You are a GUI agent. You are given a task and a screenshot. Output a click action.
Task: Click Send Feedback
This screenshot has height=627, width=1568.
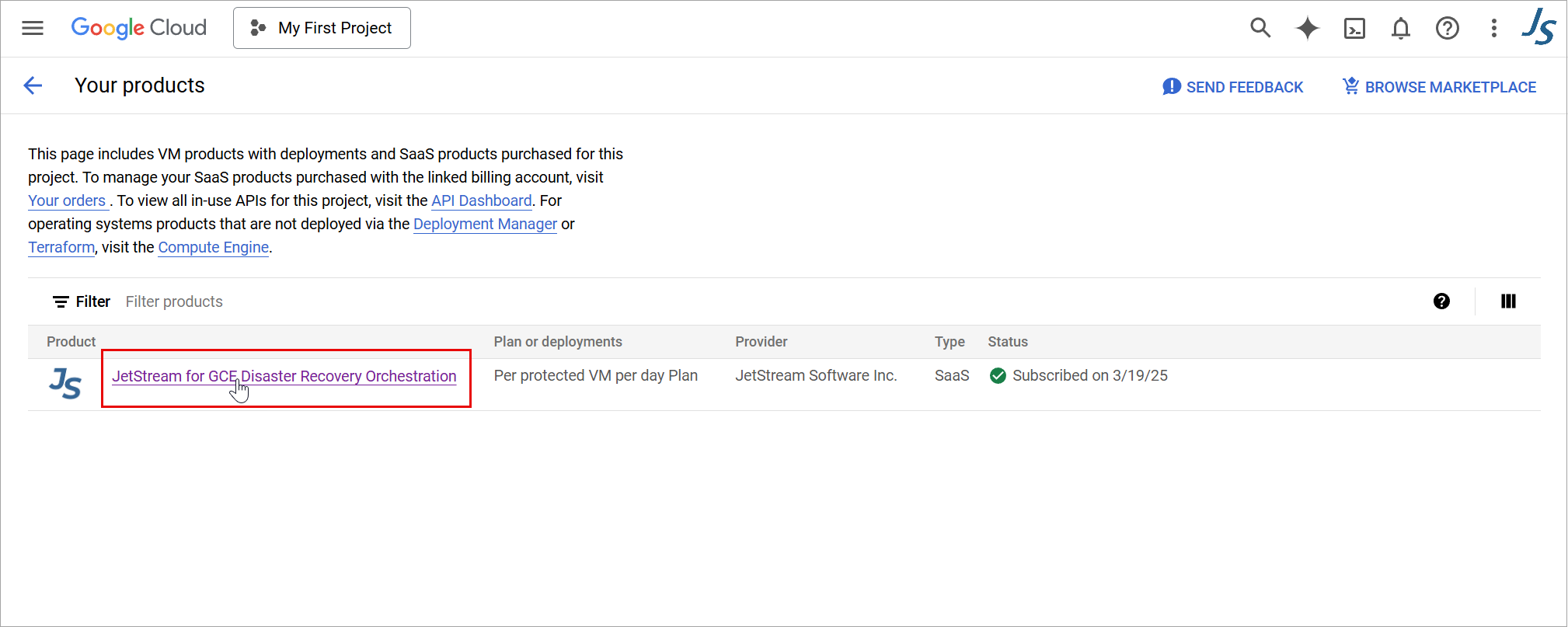[1233, 87]
